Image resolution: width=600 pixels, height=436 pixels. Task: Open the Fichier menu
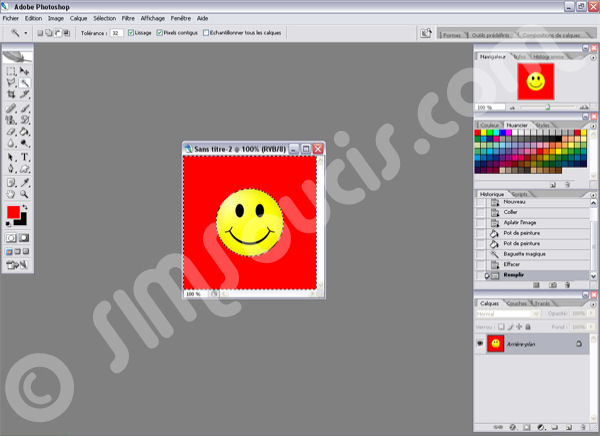click(11, 18)
